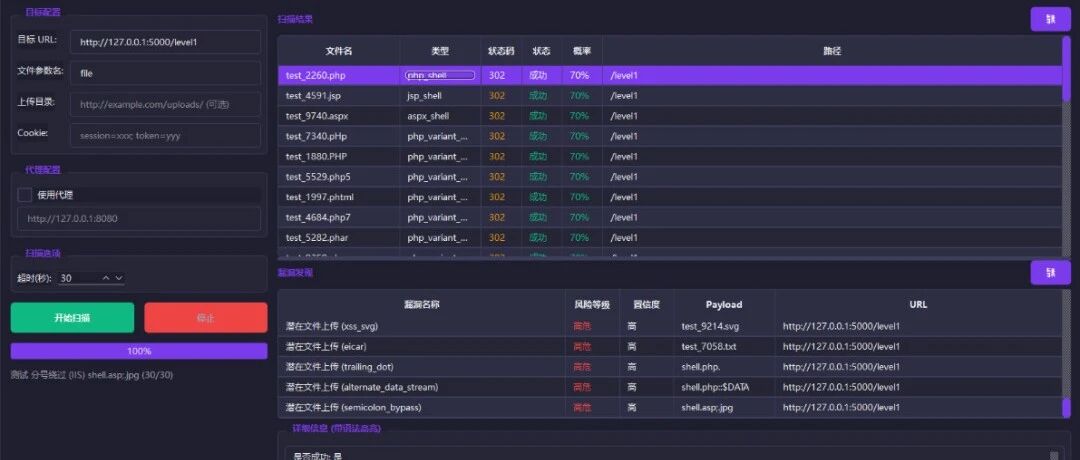Click the aspx_shell type cell
Screen dimensions: 1080x460
440,116
